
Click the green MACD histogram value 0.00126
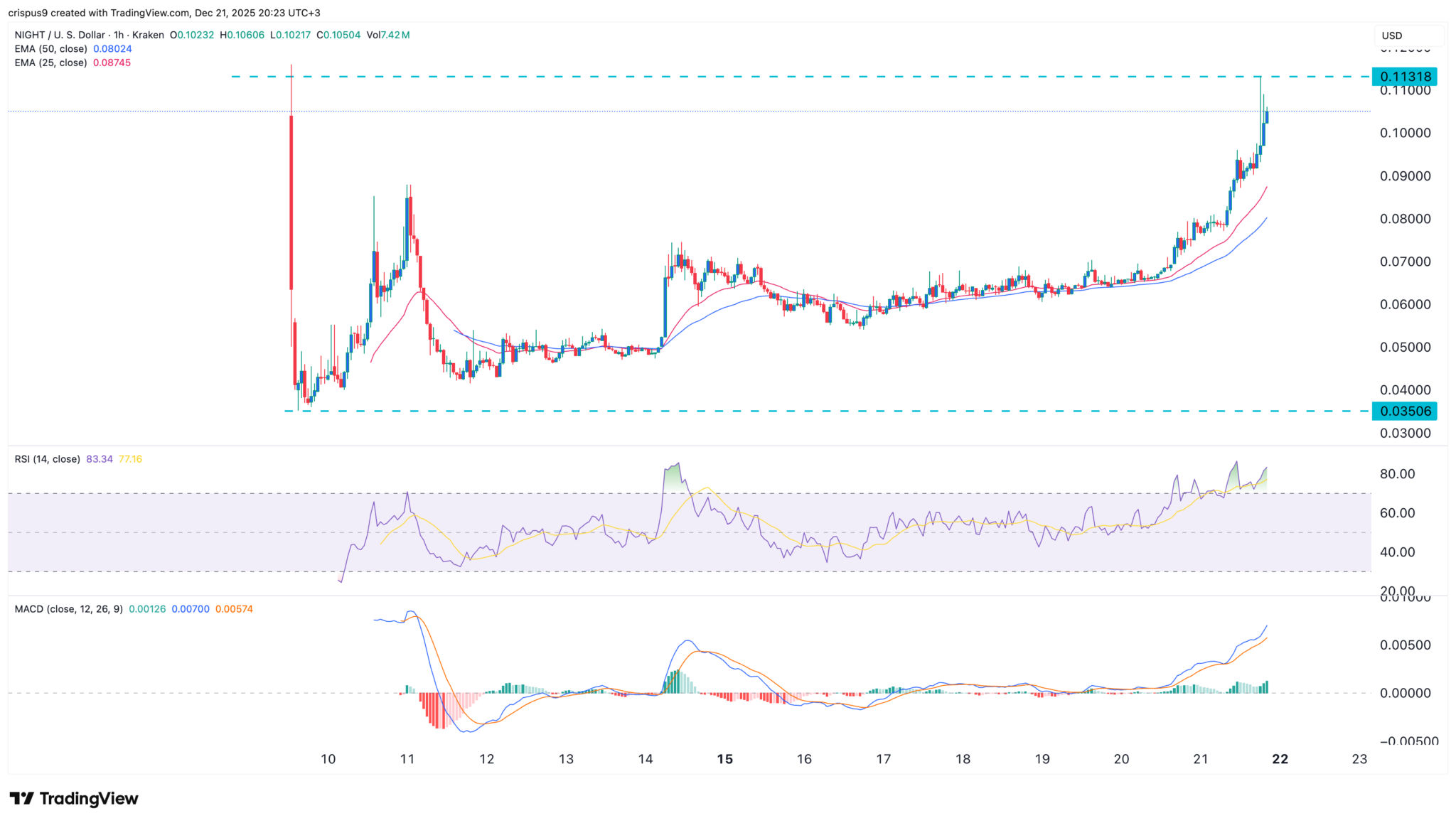click(147, 609)
